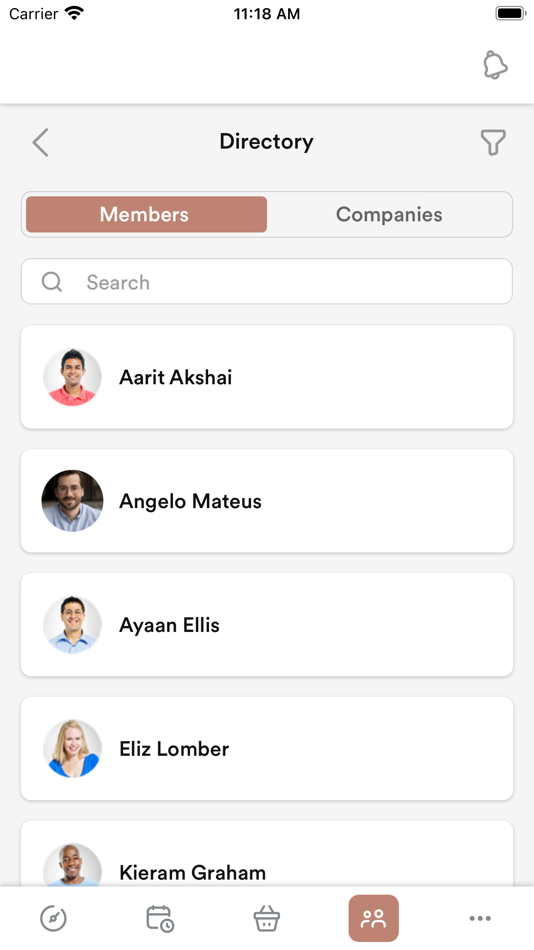This screenshot has width=534, height=950.
Task: Open the compass explore tab icon
Action: coord(53,918)
